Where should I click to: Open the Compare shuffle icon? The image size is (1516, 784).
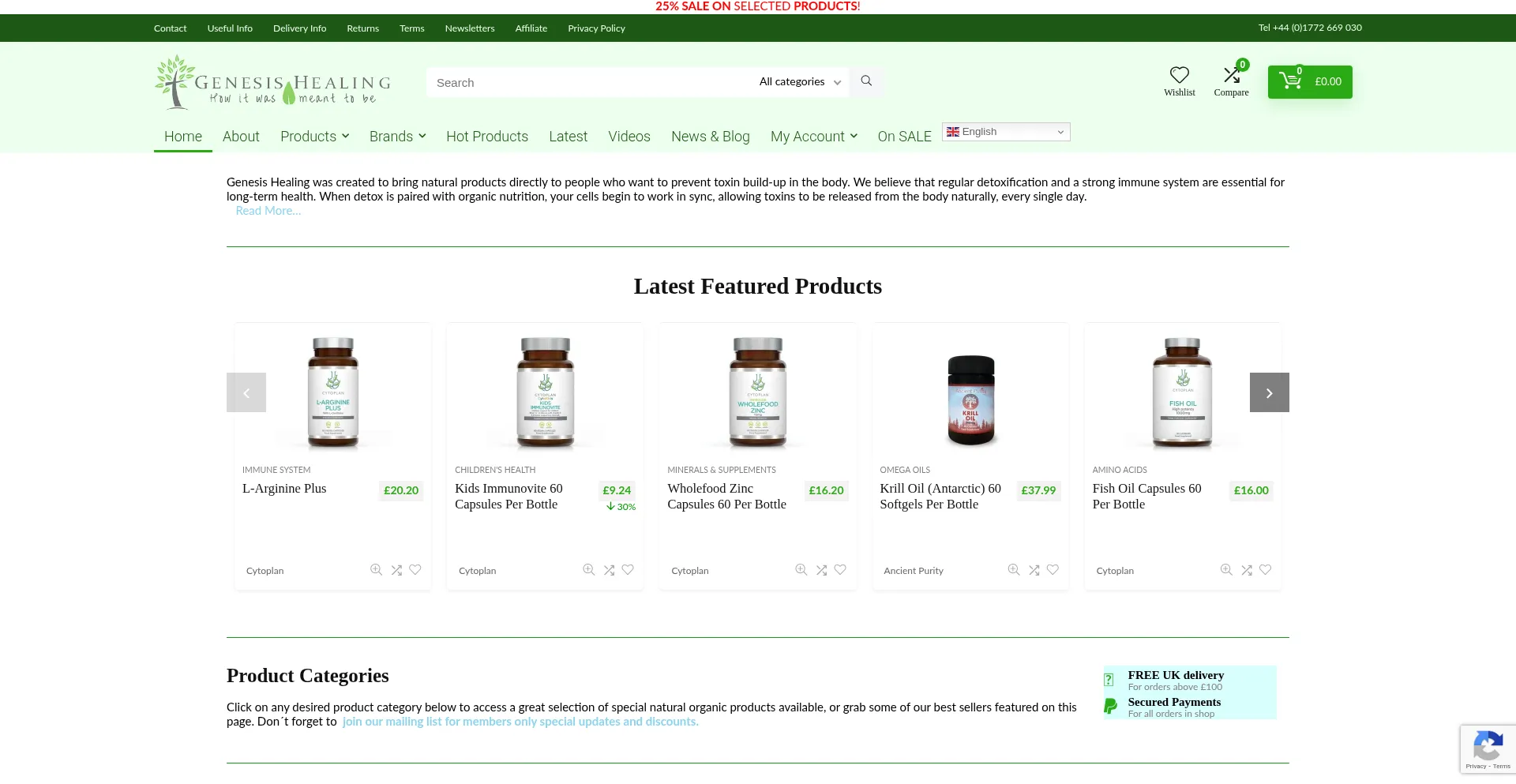(x=1232, y=75)
